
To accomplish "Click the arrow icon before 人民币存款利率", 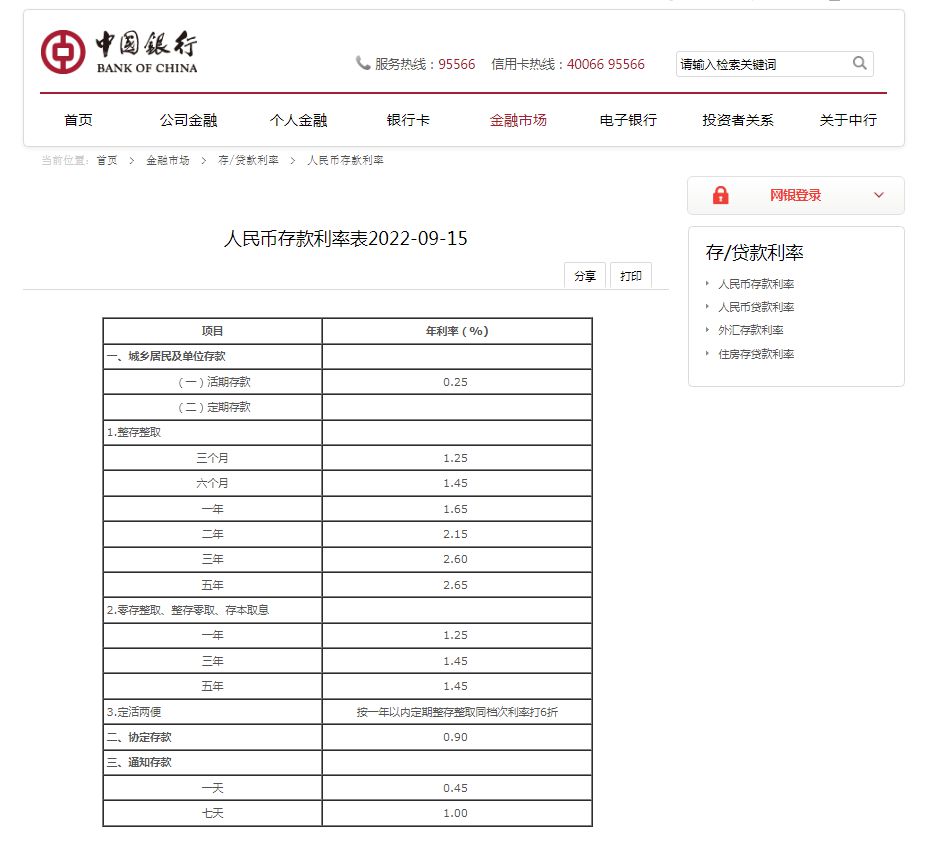I will pyautogui.click(x=708, y=284).
